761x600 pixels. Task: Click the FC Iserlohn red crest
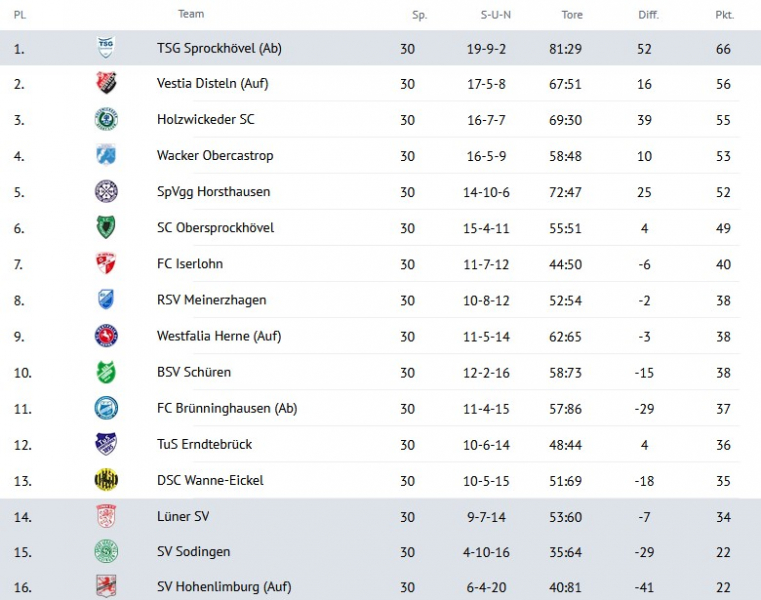[x=106, y=264]
